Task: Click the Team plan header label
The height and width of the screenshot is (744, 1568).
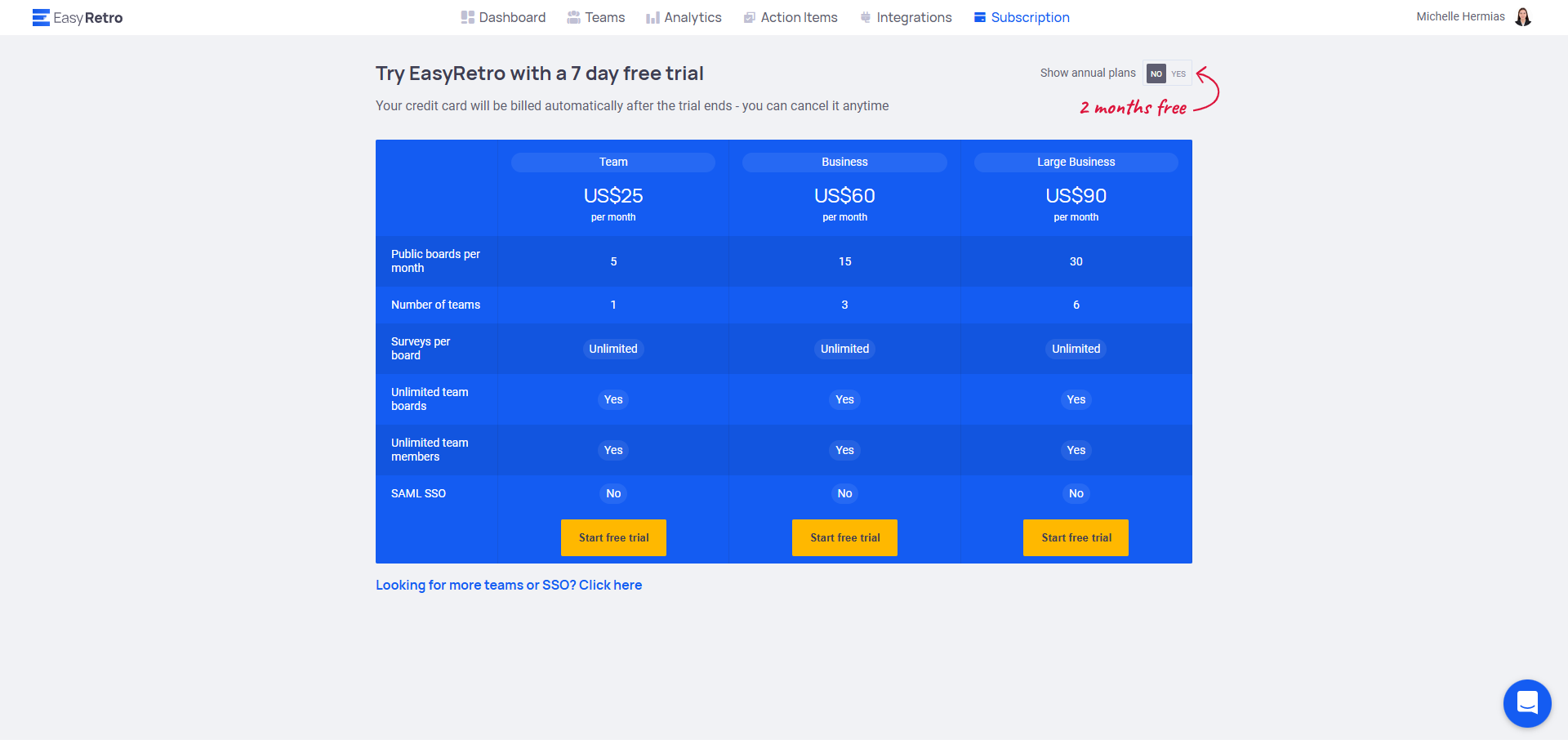Action: point(613,162)
